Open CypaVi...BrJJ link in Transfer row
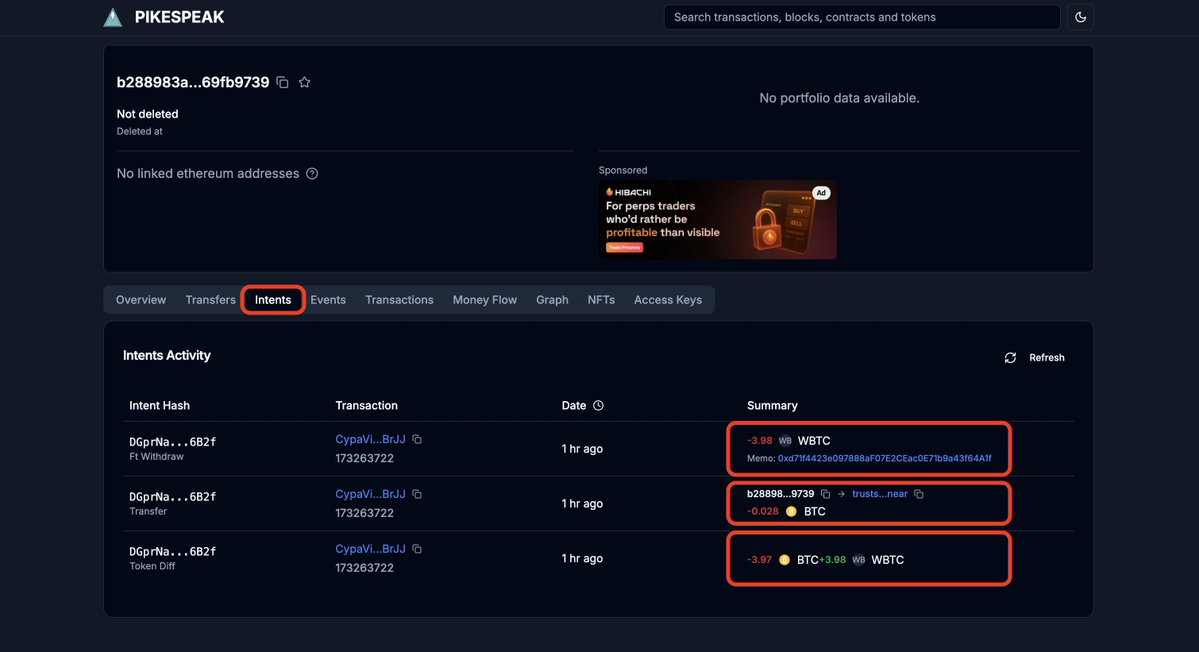 (x=370, y=494)
